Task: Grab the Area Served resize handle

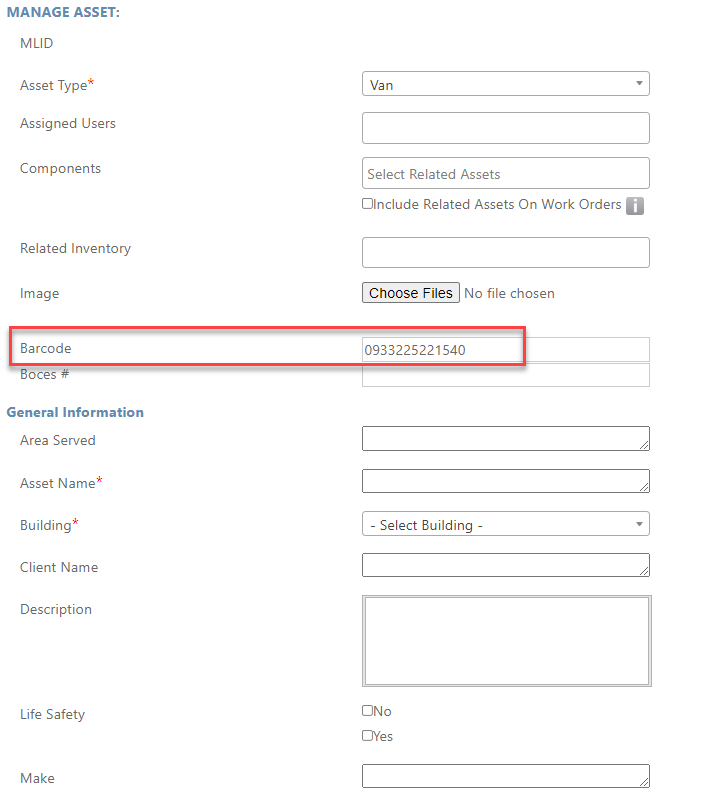Action: 644,445
